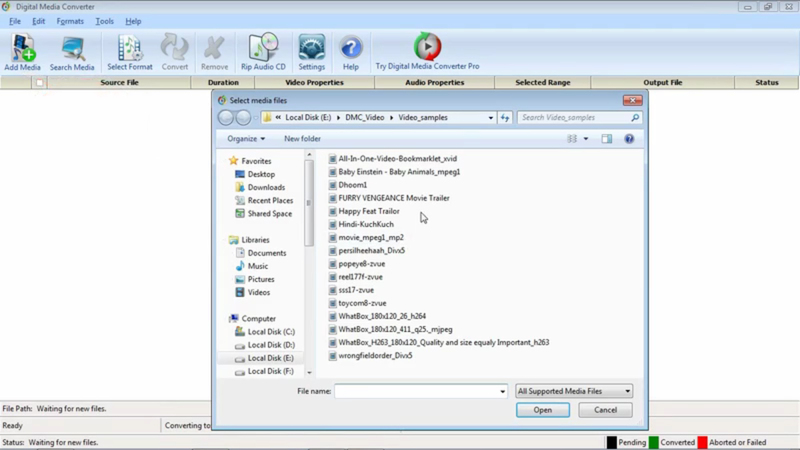The image size is (800, 450).
Task: Select file popeye8-zvue
Action: coord(357,264)
